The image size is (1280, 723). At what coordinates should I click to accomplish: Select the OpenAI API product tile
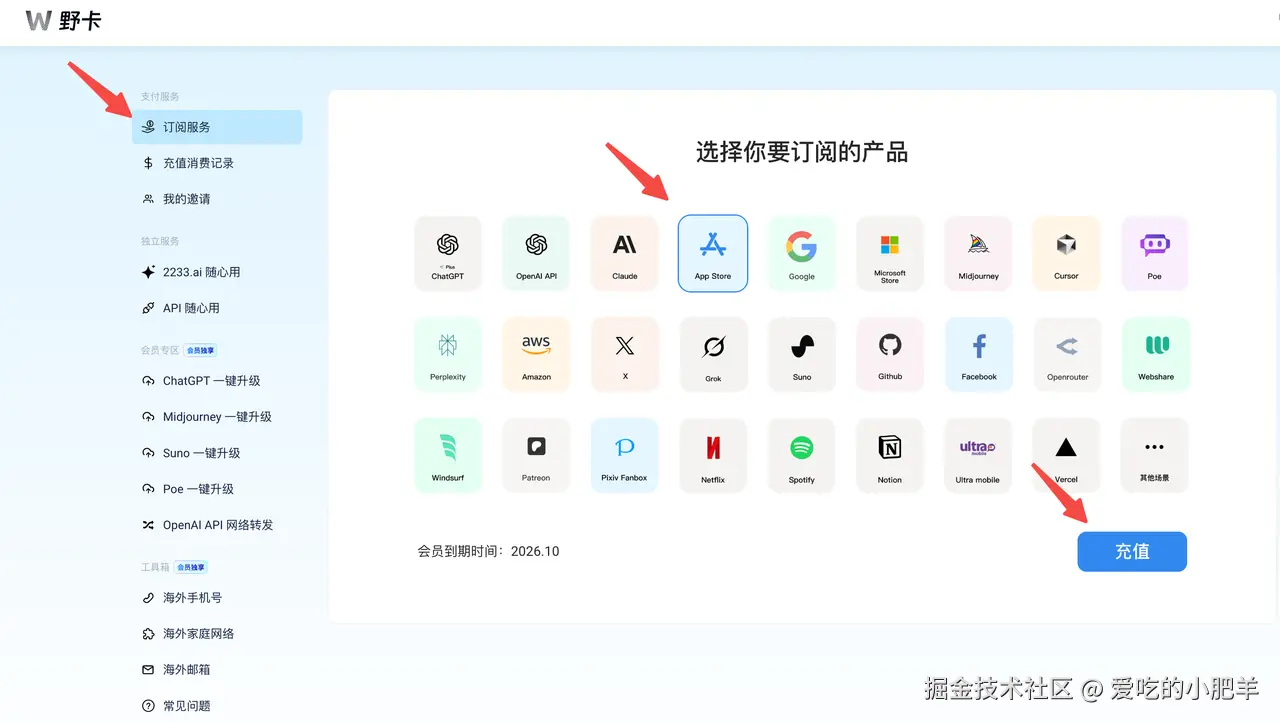[536, 253]
